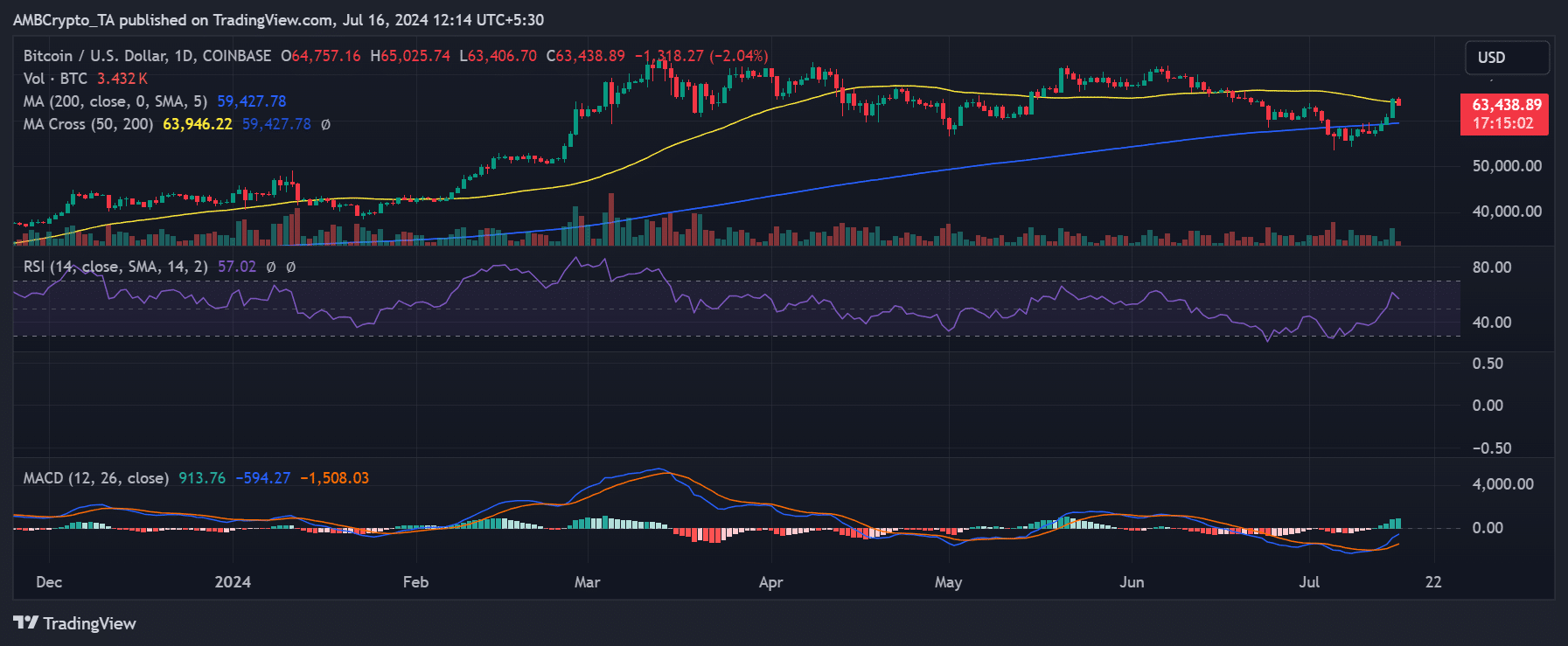Viewport: 1568px width, 646px height.
Task: Click the Dec label on the time axis
Action: pyautogui.click(x=49, y=582)
